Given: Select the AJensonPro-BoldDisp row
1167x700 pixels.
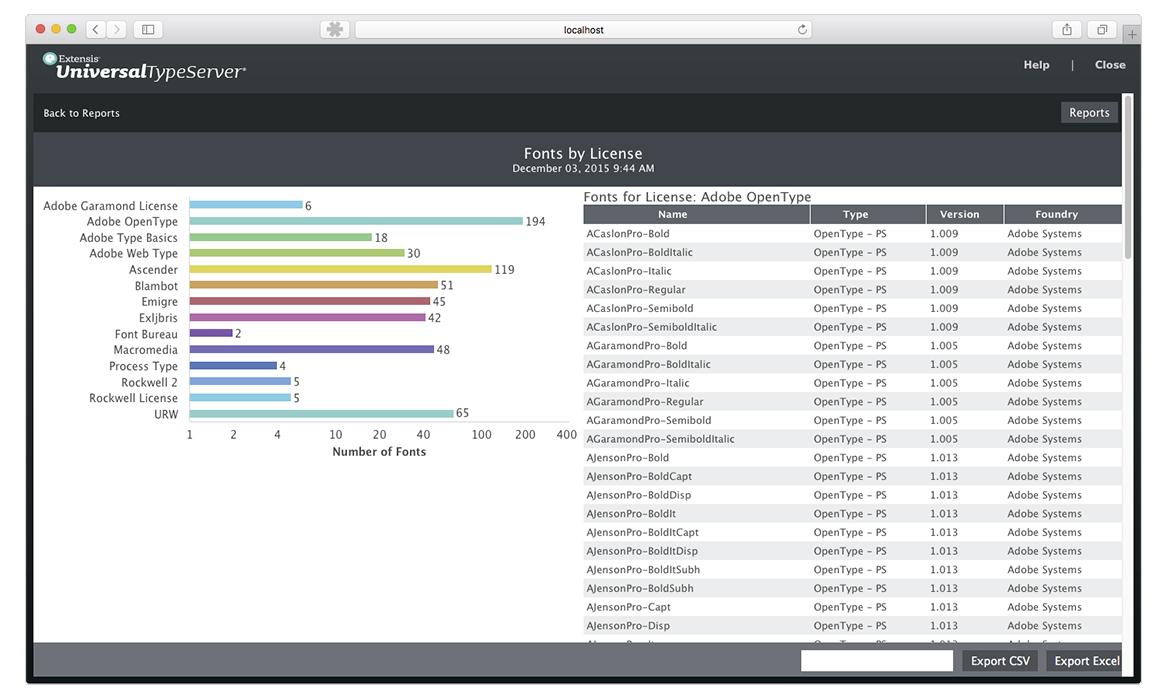Looking at the screenshot, I should tap(852, 495).
